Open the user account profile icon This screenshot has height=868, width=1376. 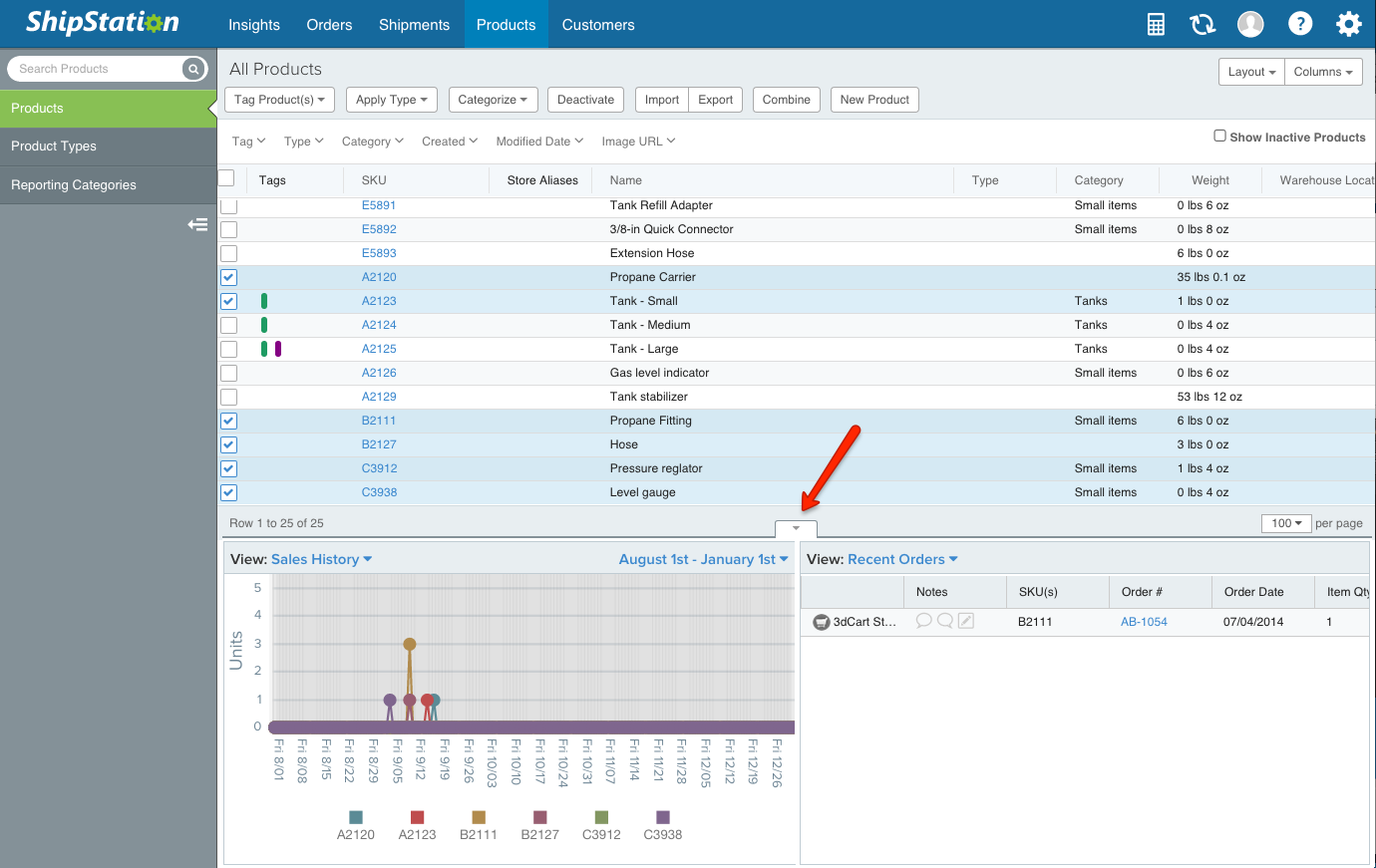(1250, 25)
